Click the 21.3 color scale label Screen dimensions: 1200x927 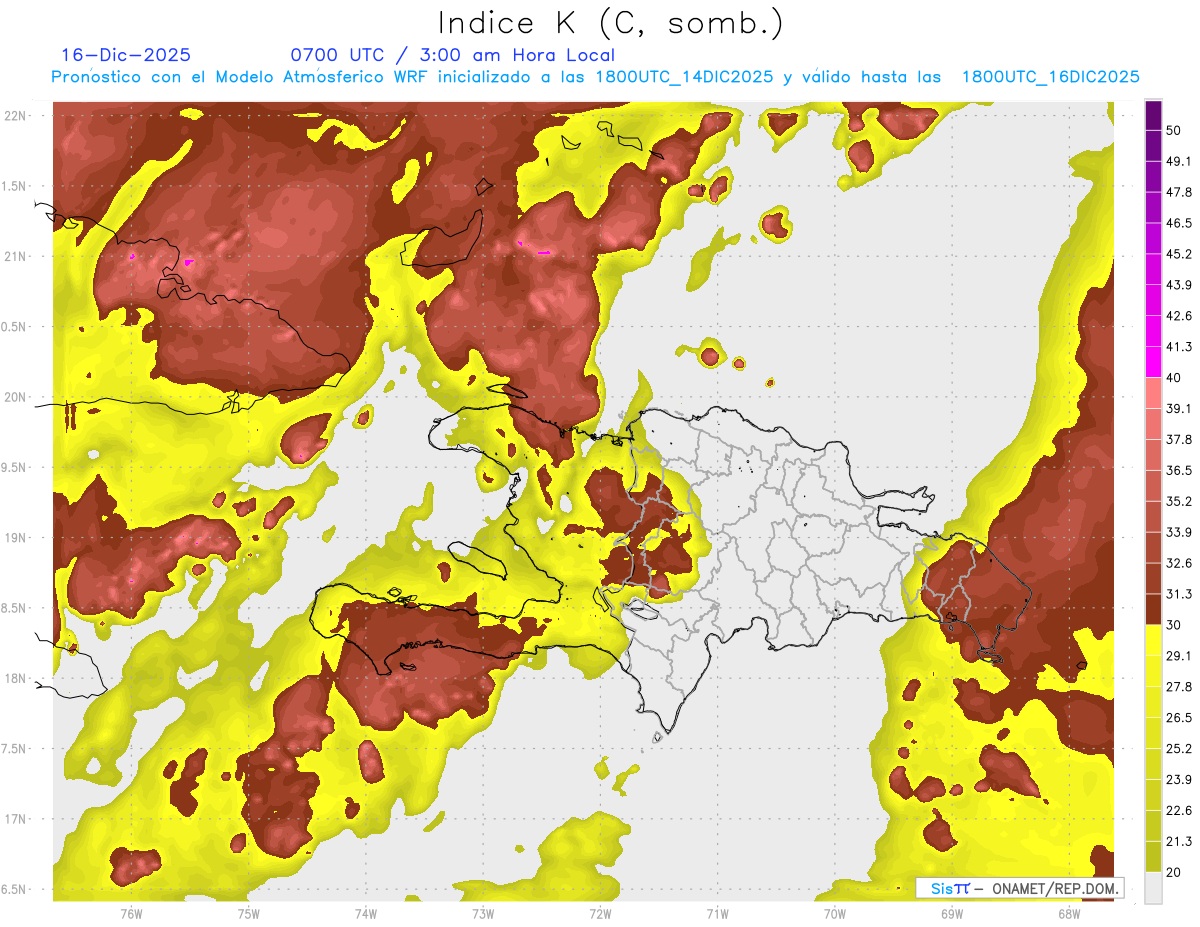[1179, 842]
